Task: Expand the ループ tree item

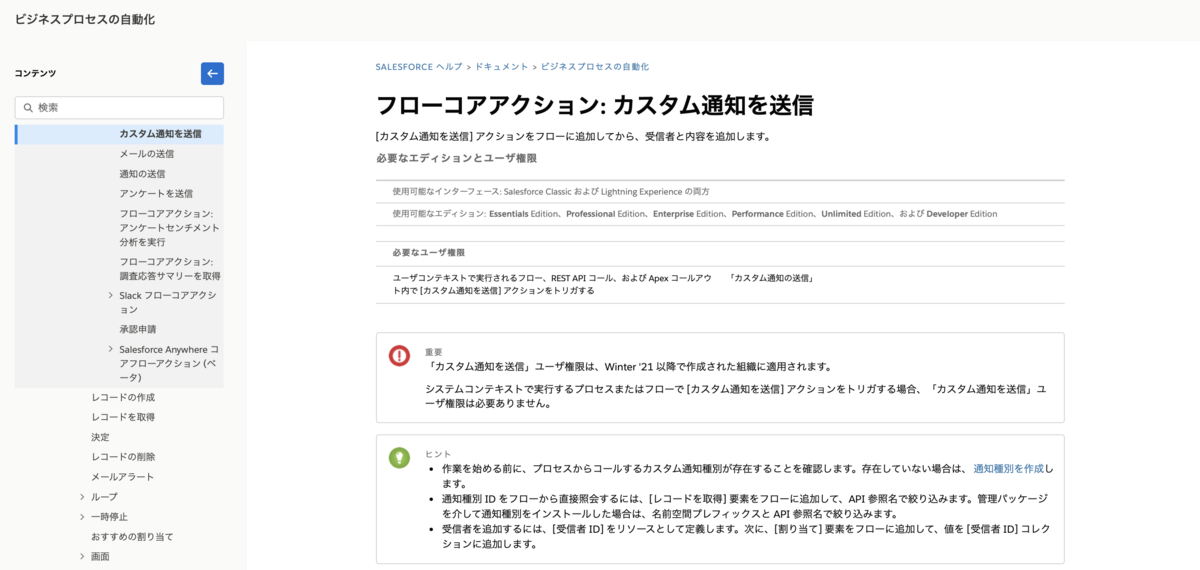Action: coord(82,497)
